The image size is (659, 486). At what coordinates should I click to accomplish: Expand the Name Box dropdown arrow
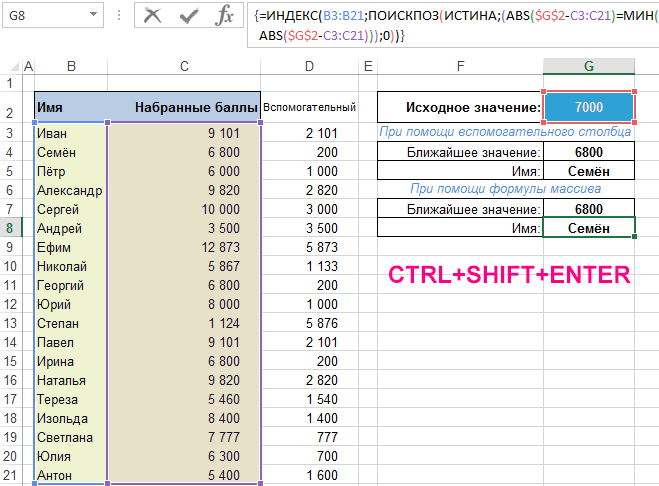click(91, 16)
